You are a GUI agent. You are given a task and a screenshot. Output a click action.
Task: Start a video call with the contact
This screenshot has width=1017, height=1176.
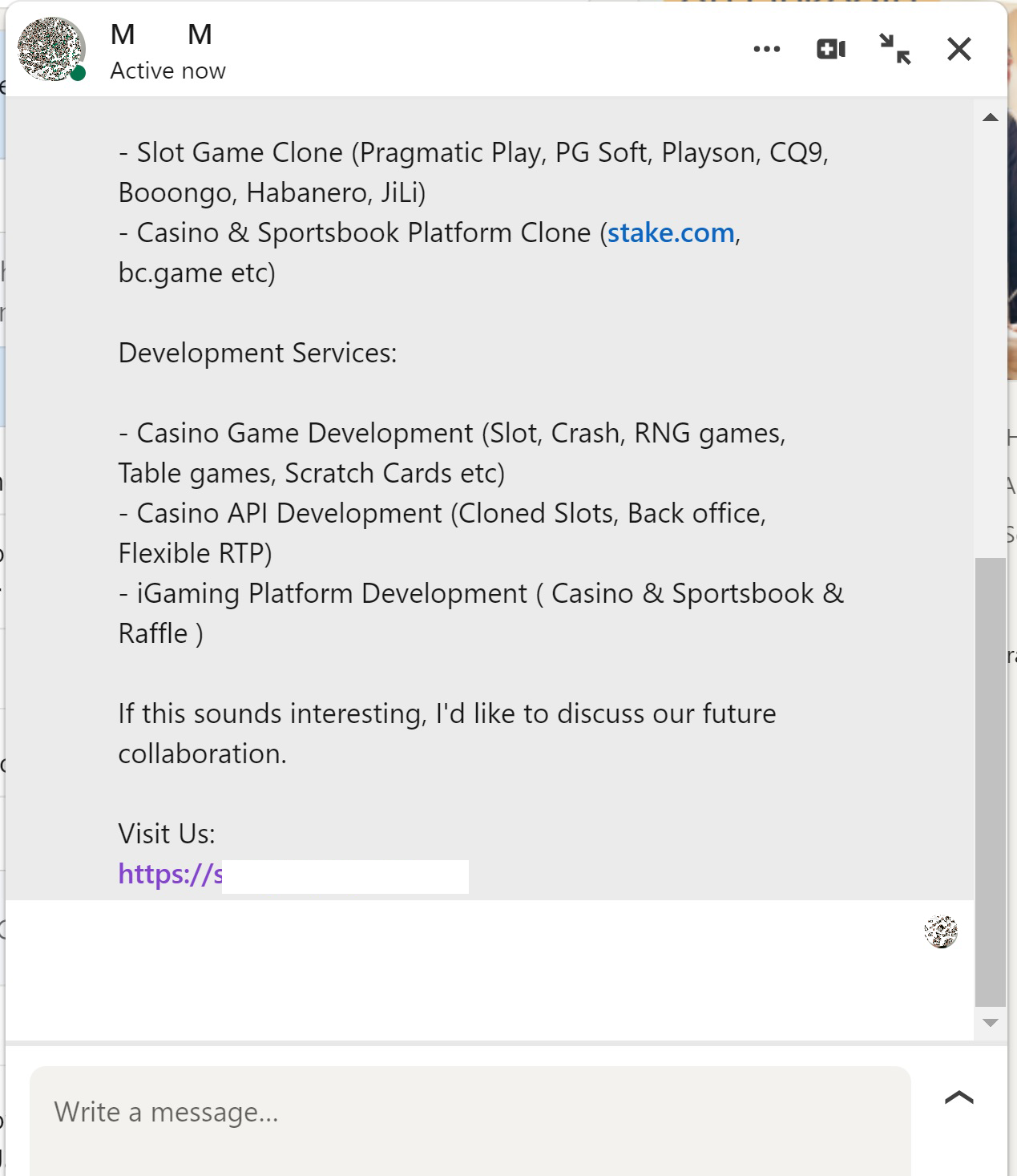[x=831, y=50]
